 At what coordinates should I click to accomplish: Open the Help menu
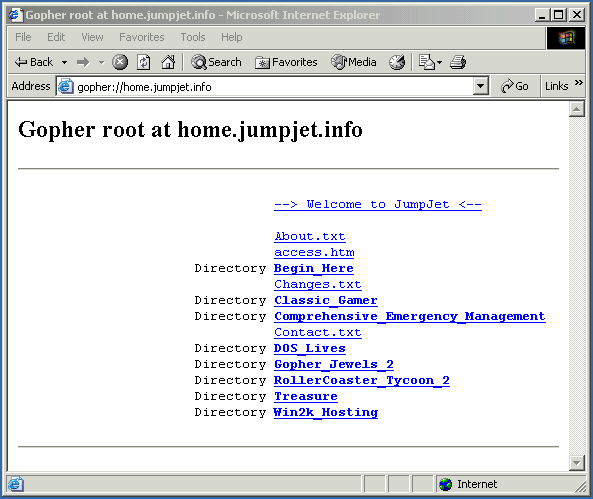coord(231,37)
